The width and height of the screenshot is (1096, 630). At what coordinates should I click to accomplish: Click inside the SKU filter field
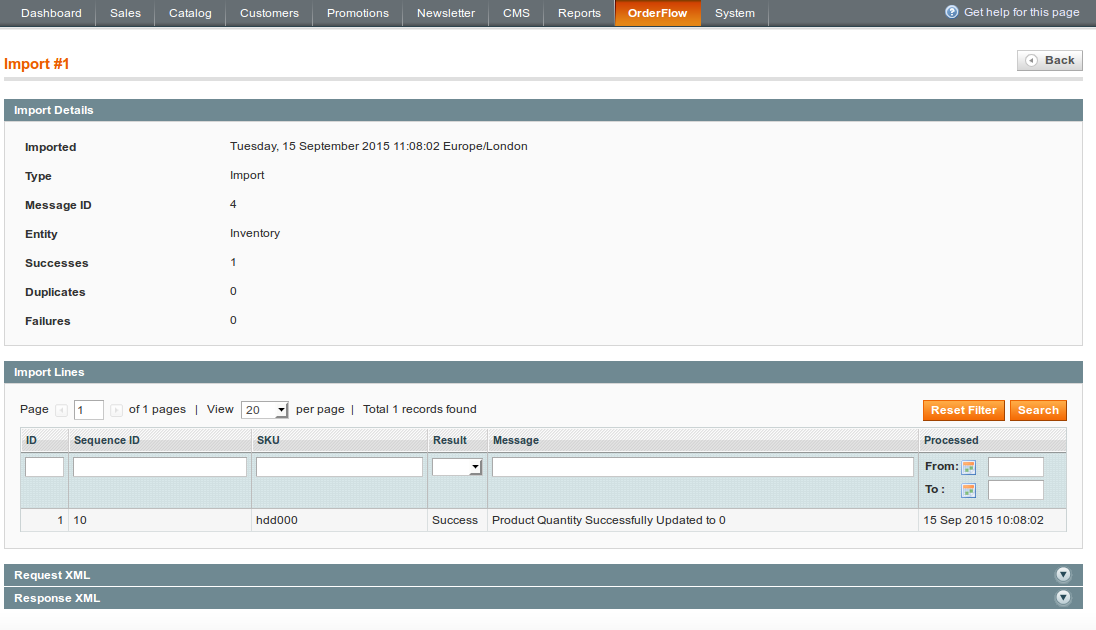(x=339, y=466)
